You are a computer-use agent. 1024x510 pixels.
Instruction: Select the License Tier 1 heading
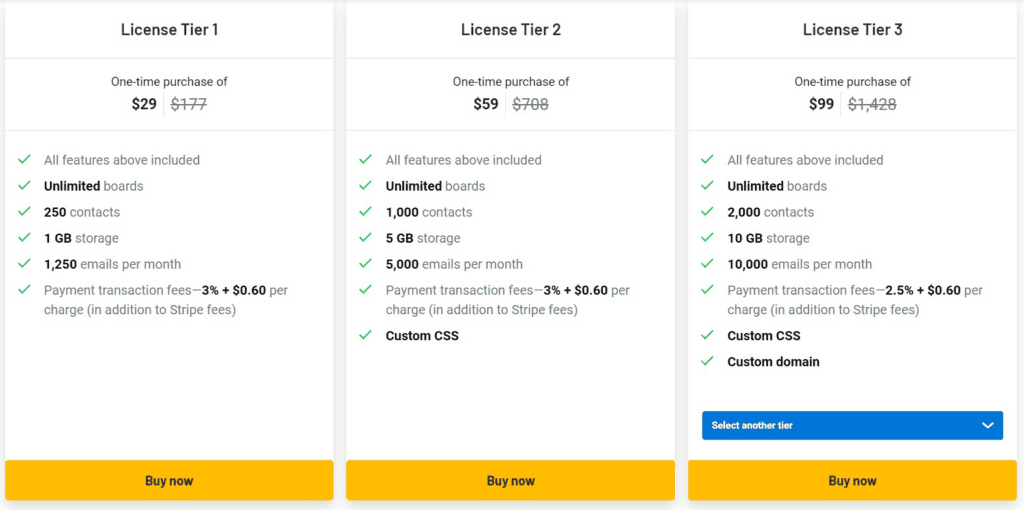(x=169, y=30)
